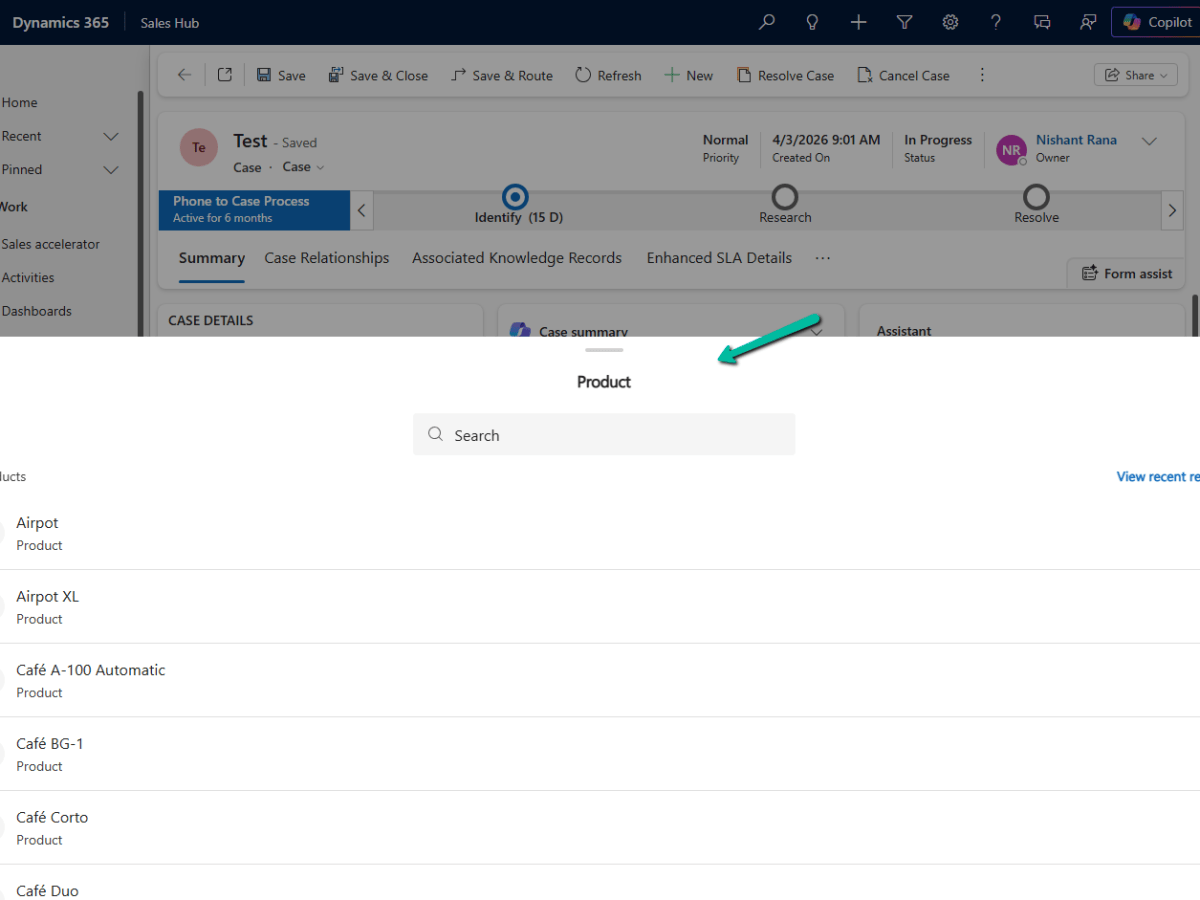1200x900 pixels.
Task: Select the Airpot product
Action: point(600,533)
